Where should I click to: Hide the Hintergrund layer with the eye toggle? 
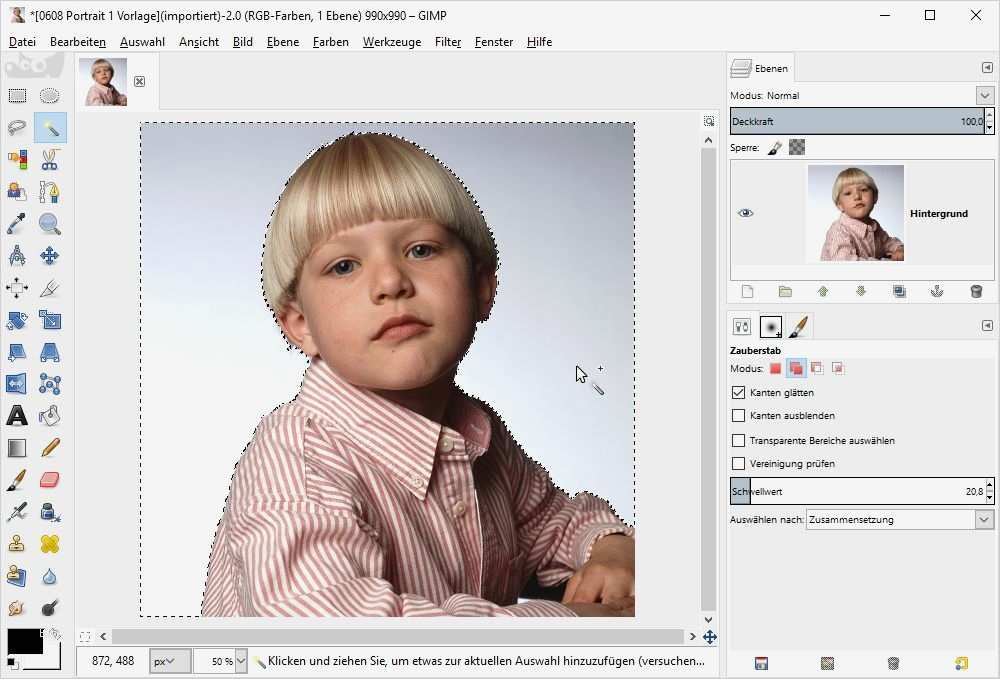click(x=745, y=213)
